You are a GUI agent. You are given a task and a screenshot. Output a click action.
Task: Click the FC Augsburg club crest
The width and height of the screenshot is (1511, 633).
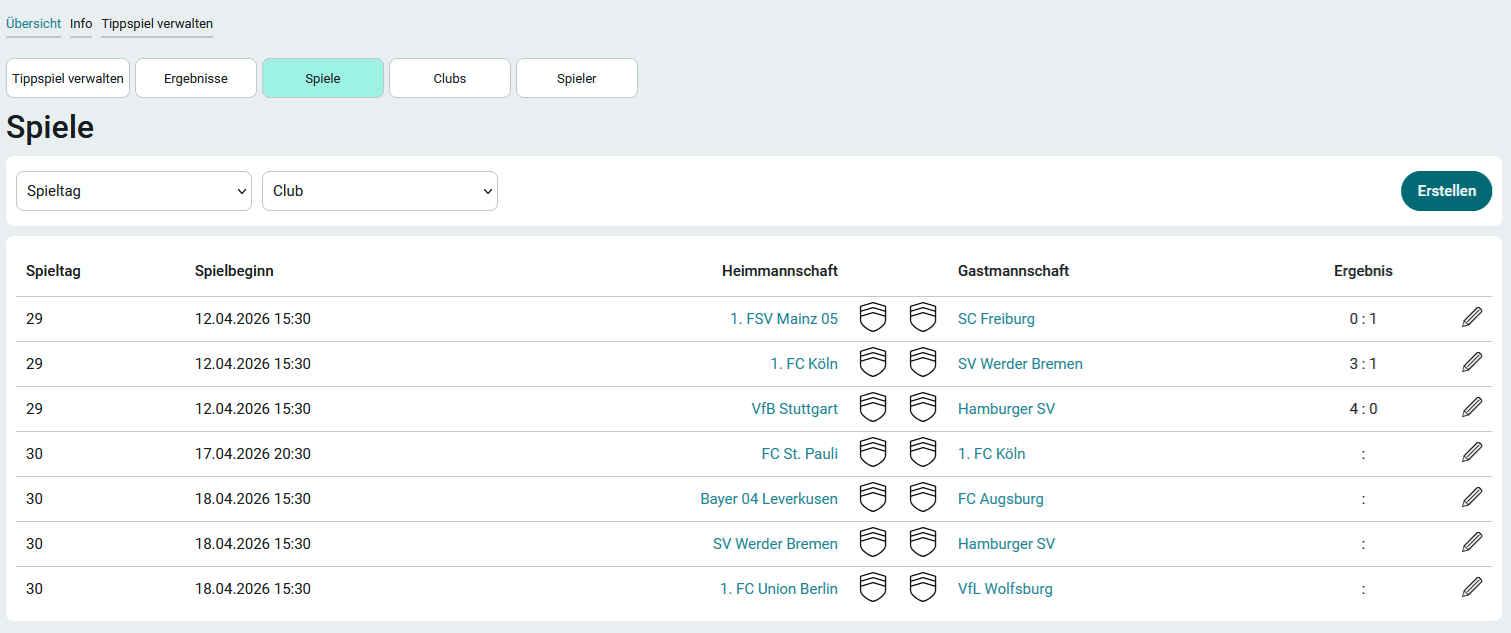tap(923, 498)
